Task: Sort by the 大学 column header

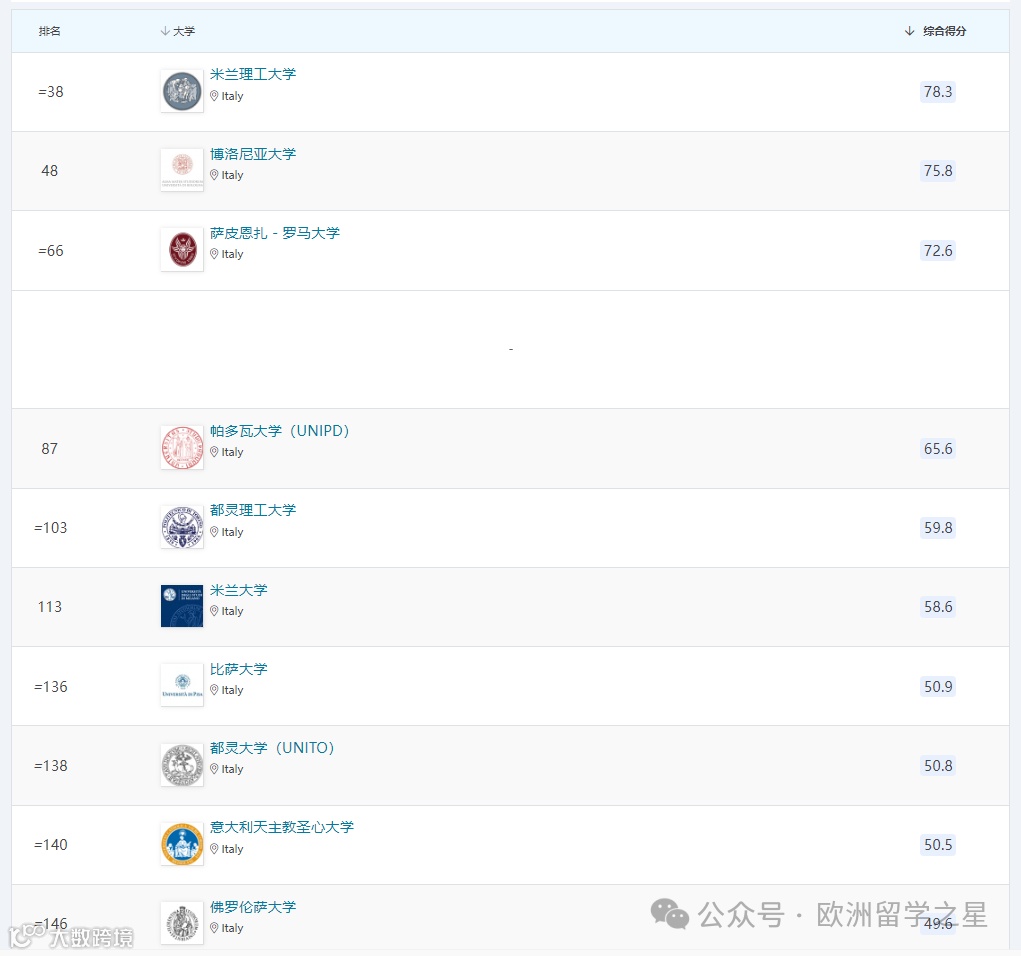Action: pyautogui.click(x=178, y=31)
